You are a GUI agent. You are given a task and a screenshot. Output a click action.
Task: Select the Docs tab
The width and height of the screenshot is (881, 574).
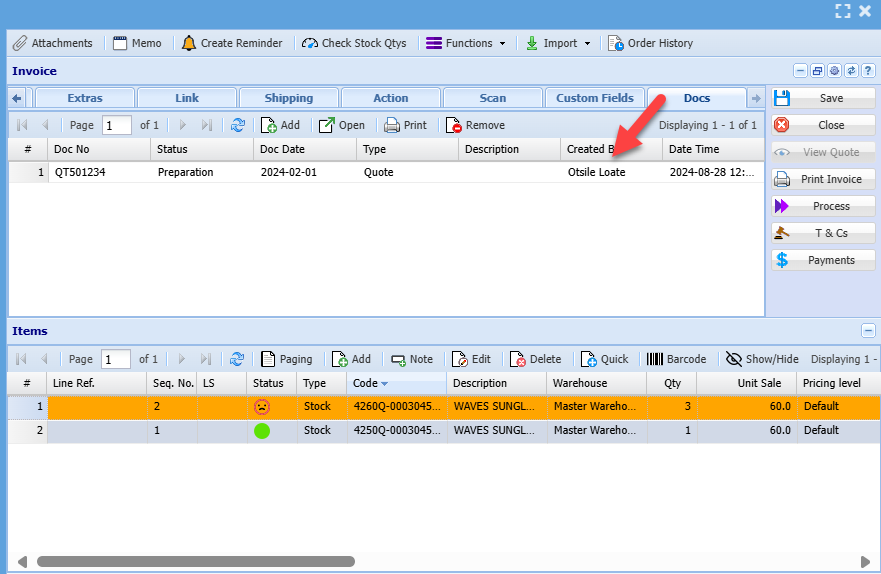(x=697, y=98)
